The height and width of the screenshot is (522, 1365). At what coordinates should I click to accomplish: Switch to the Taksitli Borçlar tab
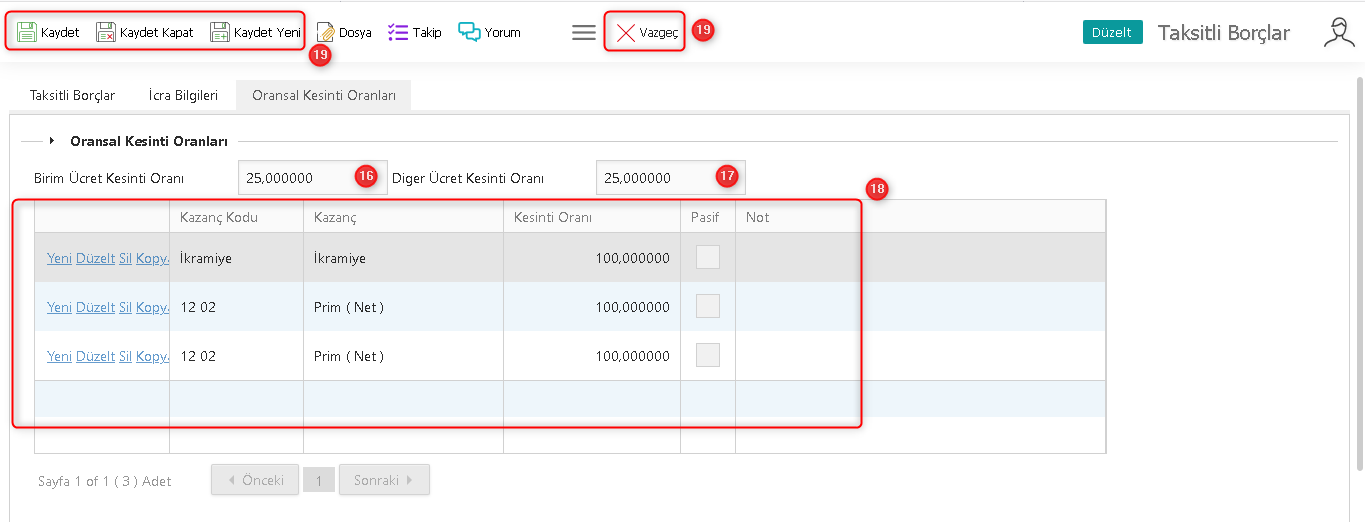click(72, 96)
